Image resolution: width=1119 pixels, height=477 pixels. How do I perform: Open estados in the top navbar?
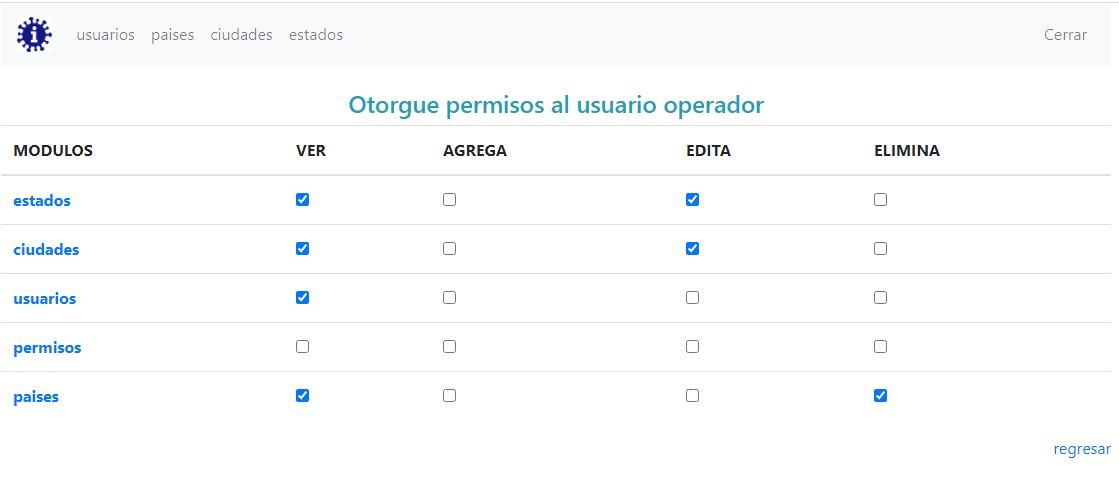point(315,35)
